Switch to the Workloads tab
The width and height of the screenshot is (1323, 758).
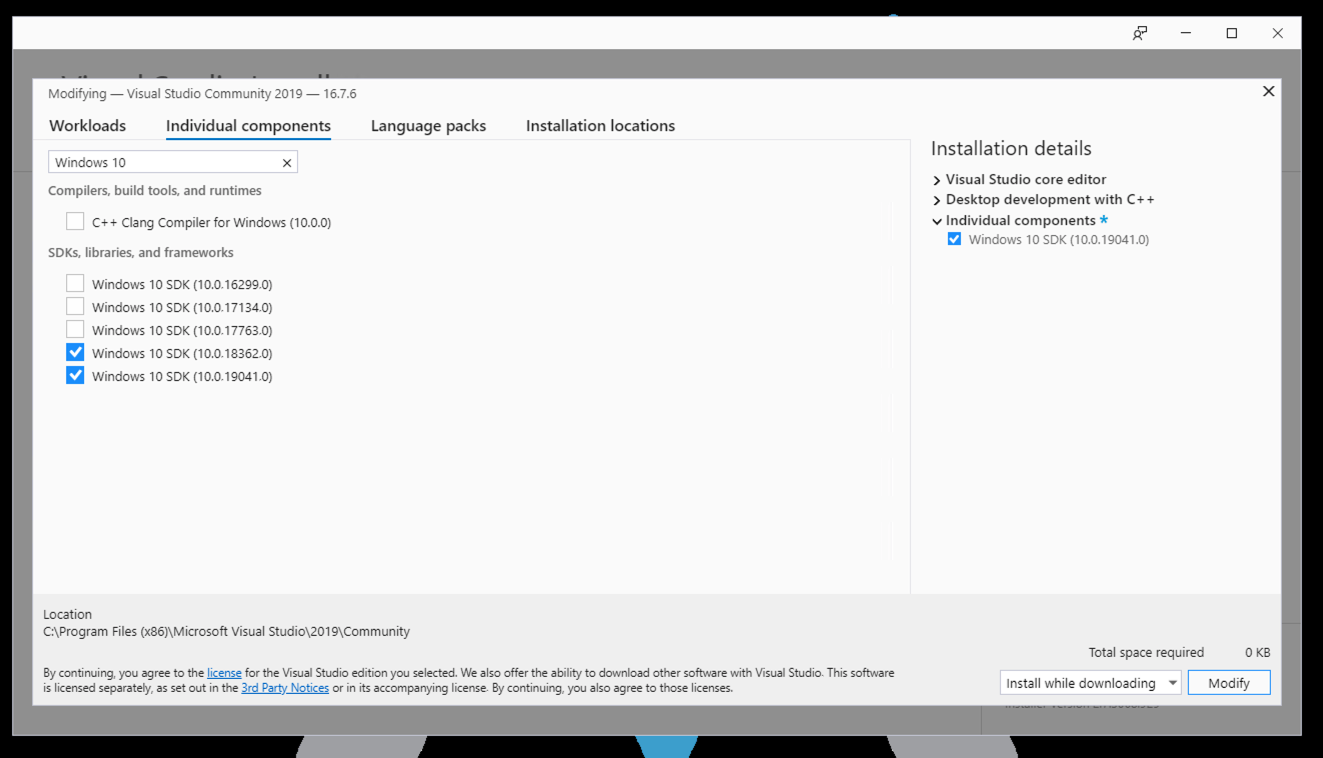88,126
